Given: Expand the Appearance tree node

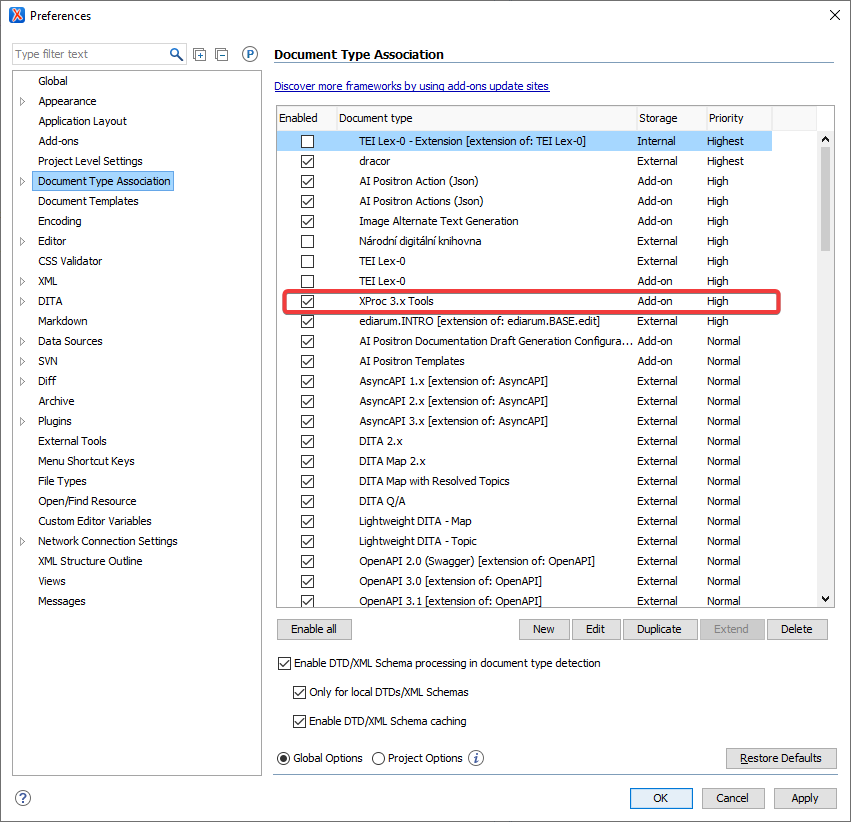Looking at the screenshot, I should (x=22, y=101).
